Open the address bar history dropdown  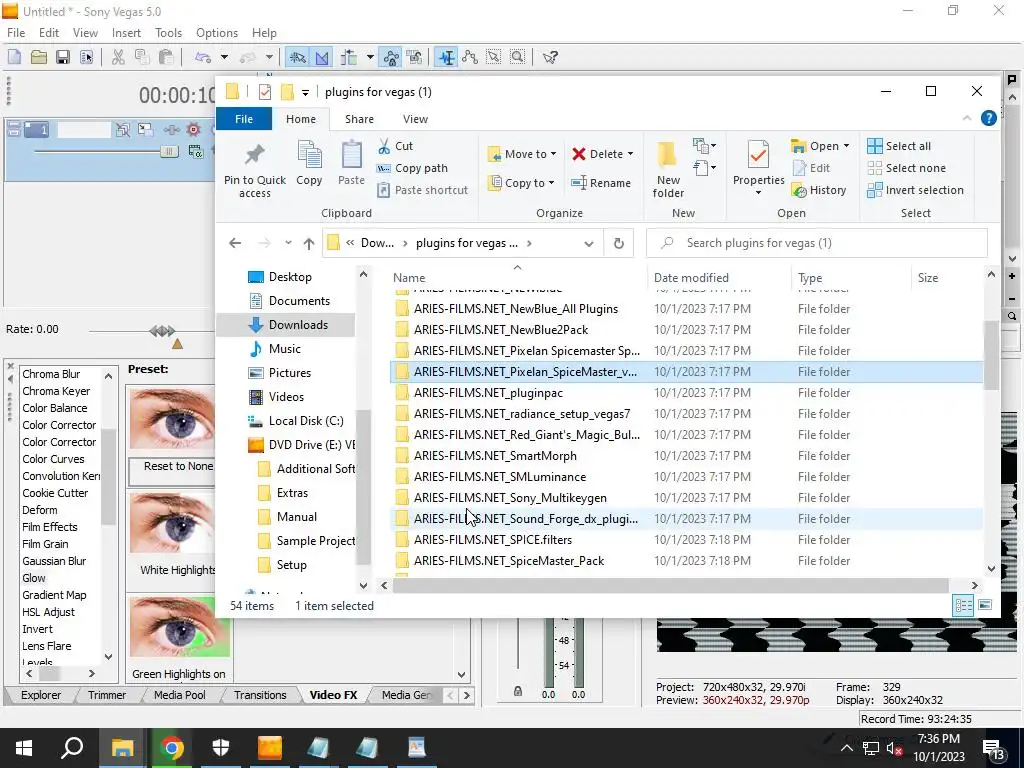coord(588,244)
